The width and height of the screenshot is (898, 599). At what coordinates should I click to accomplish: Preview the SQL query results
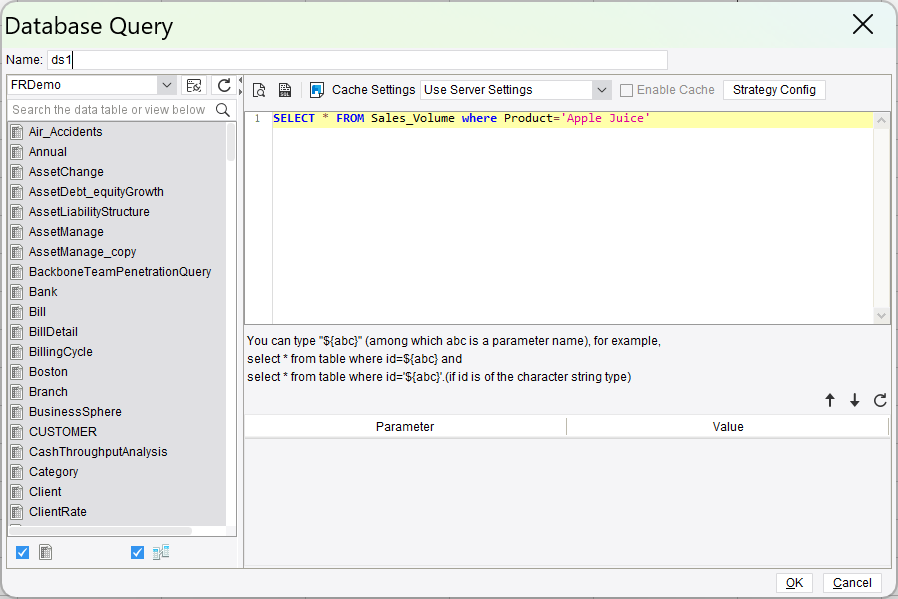click(x=259, y=90)
